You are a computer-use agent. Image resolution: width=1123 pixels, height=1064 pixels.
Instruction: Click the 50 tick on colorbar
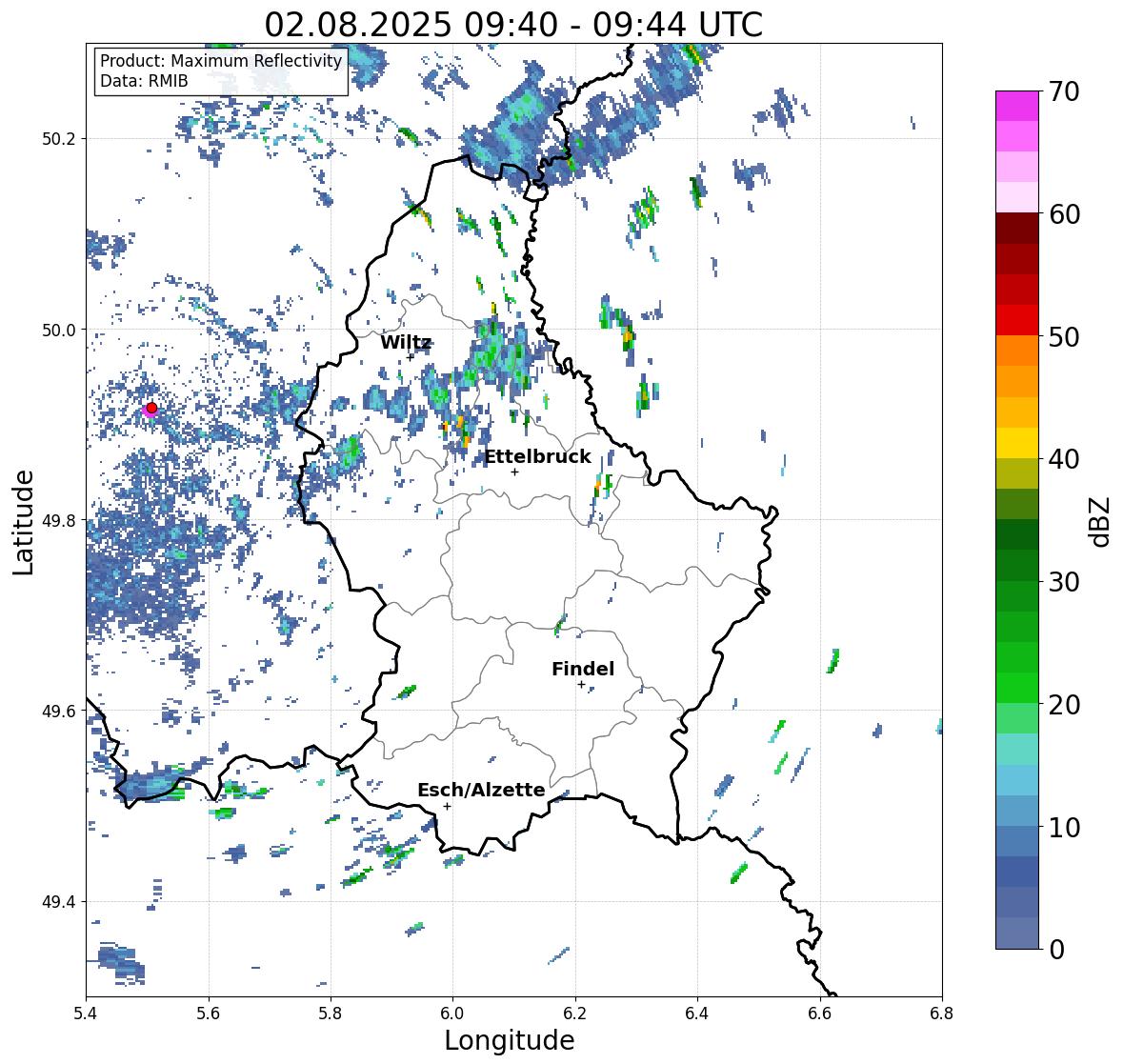click(x=1063, y=336)
